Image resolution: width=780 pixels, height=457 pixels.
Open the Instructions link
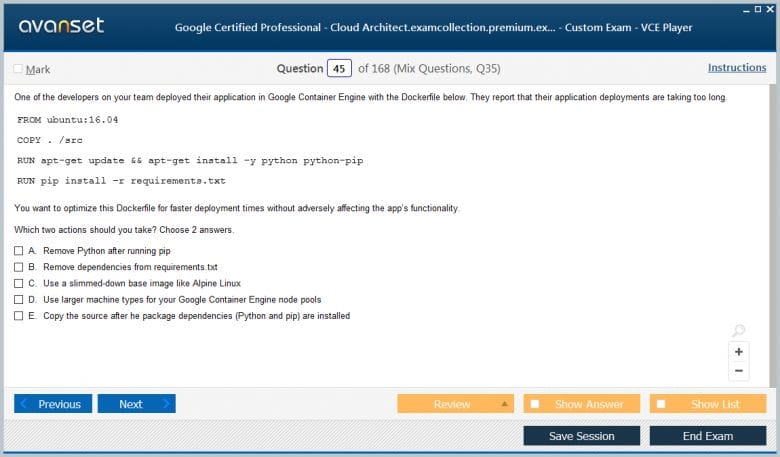(737, 68)
